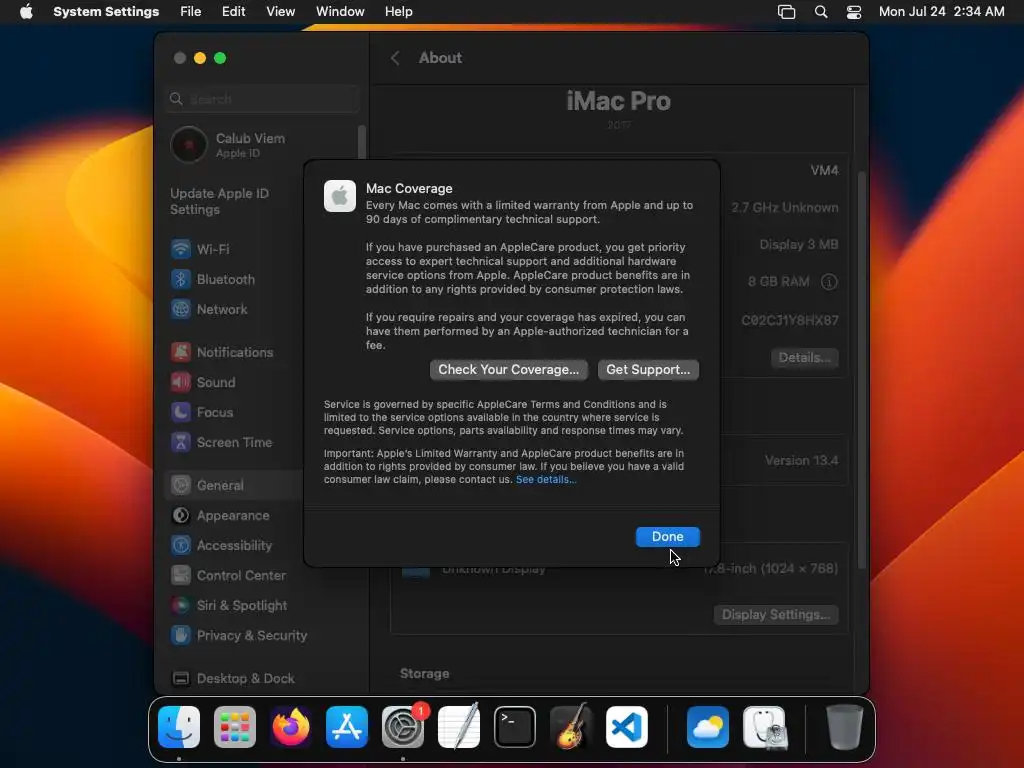
Task: Open Spotlight search in menu bar
Action: (821, 12)
